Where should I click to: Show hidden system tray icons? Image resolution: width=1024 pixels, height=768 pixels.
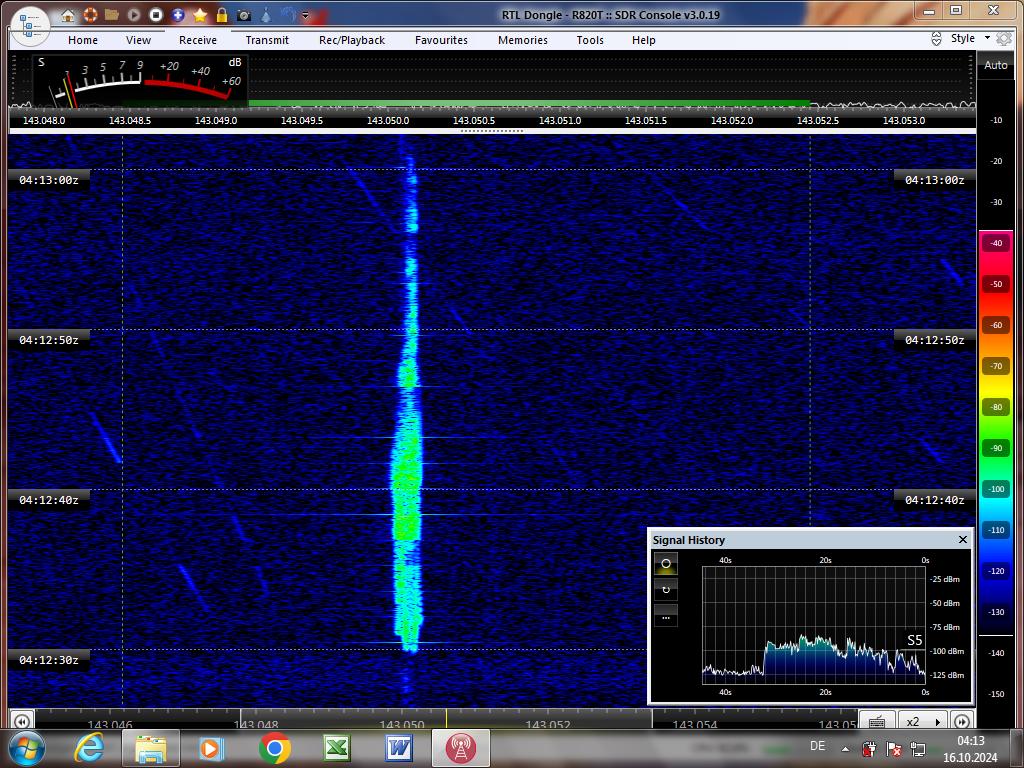(845, 749)
